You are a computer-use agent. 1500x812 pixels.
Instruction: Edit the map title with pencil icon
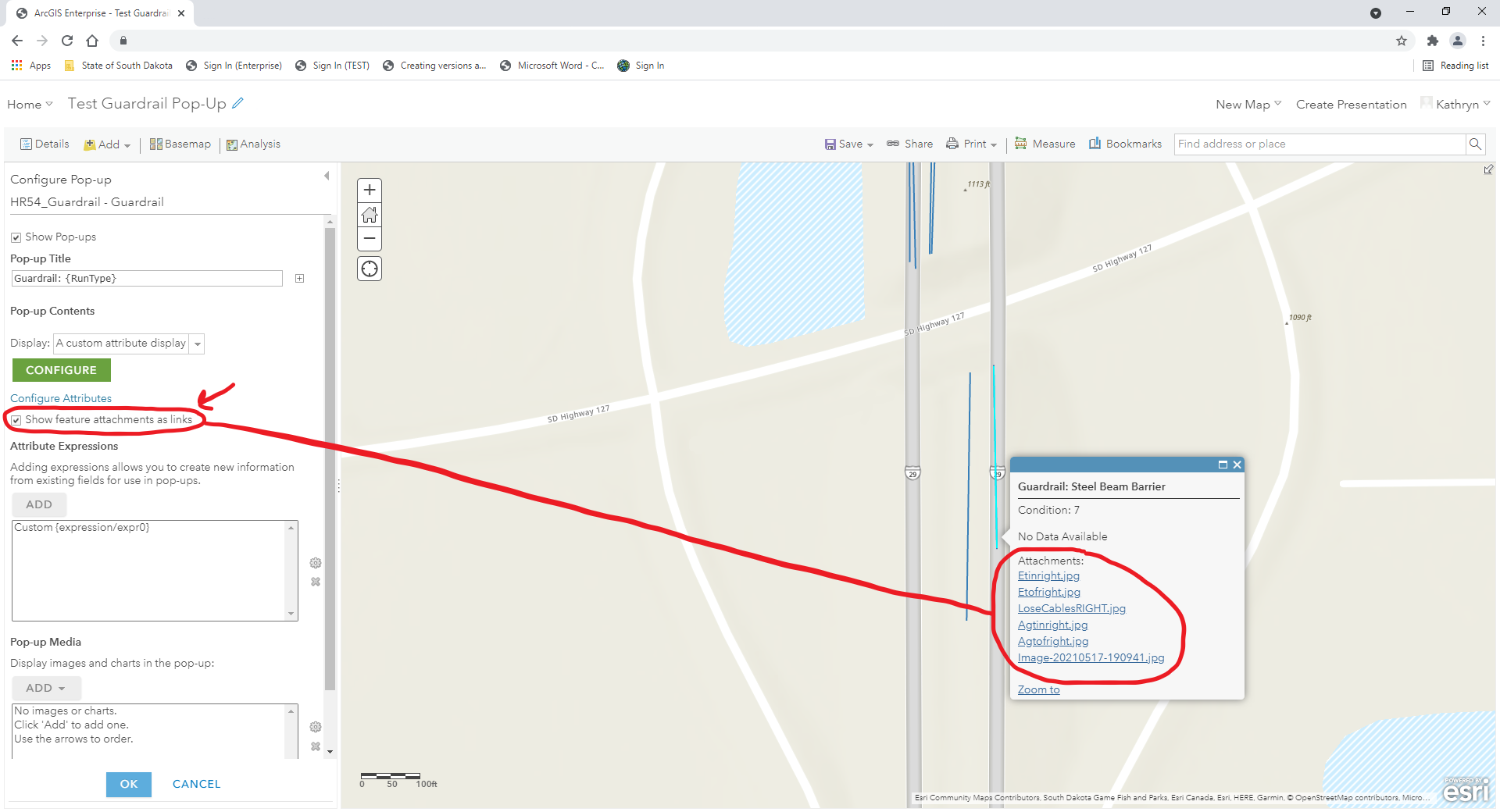click(x=238, y=103)
